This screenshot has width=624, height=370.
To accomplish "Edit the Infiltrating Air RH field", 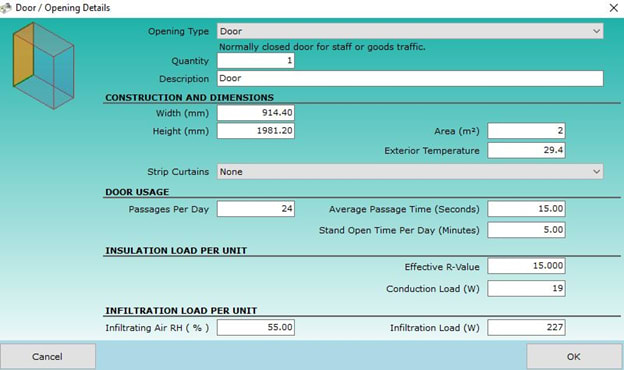I will point(255,327).
